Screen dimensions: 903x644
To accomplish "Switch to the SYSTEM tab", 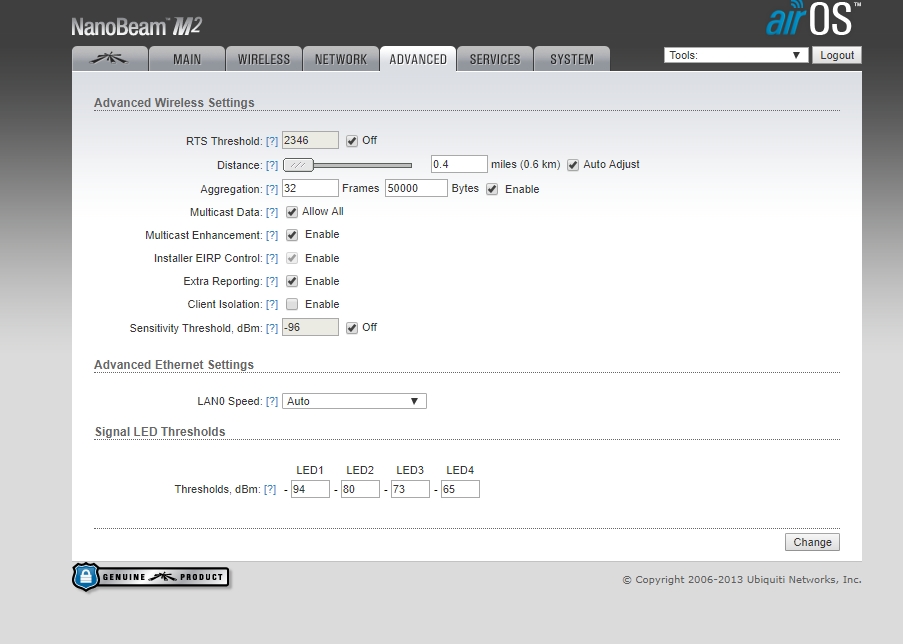I will pos(572,59).
